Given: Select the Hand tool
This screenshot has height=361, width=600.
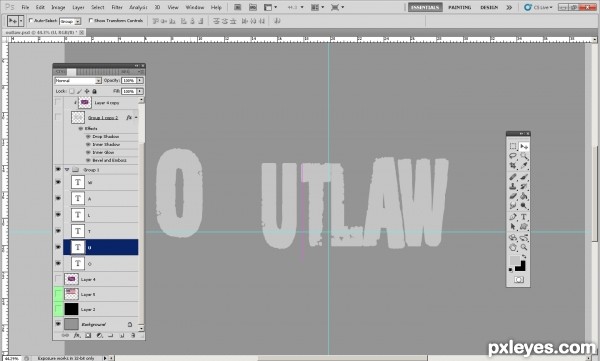Looking at the screenshot, I should (513, 247).
